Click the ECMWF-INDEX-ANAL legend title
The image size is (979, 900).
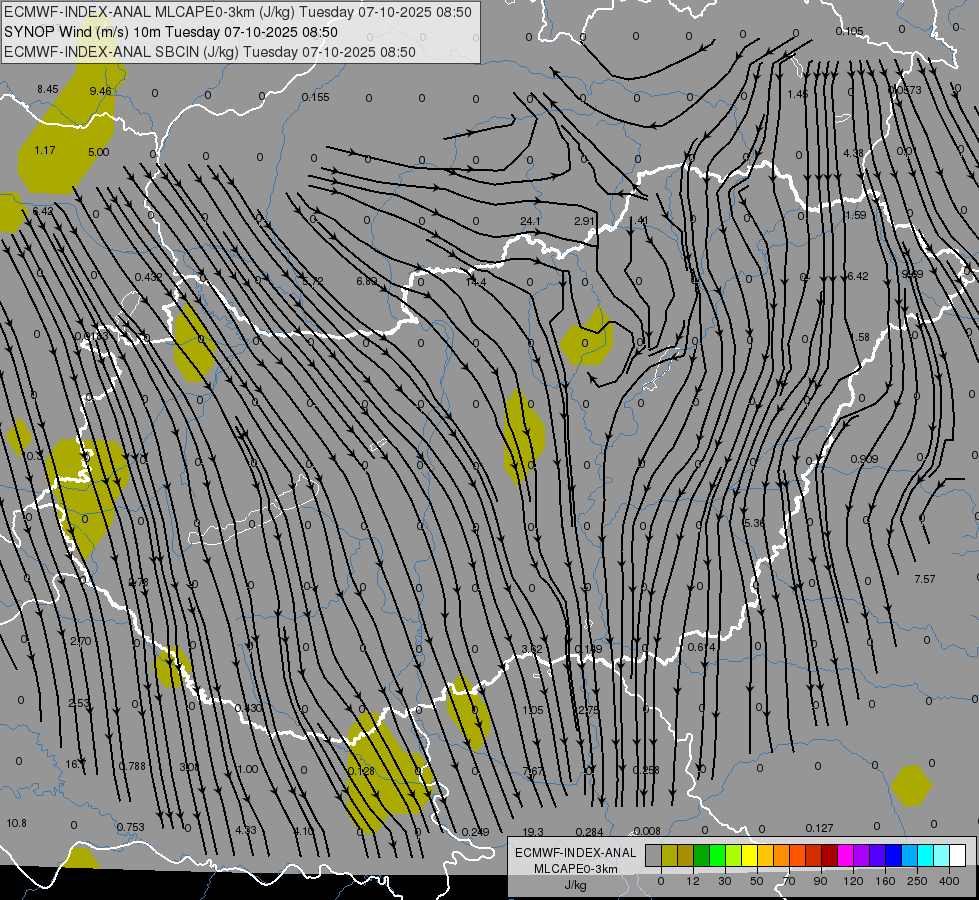pyautogui.click(x=574, y=852)
